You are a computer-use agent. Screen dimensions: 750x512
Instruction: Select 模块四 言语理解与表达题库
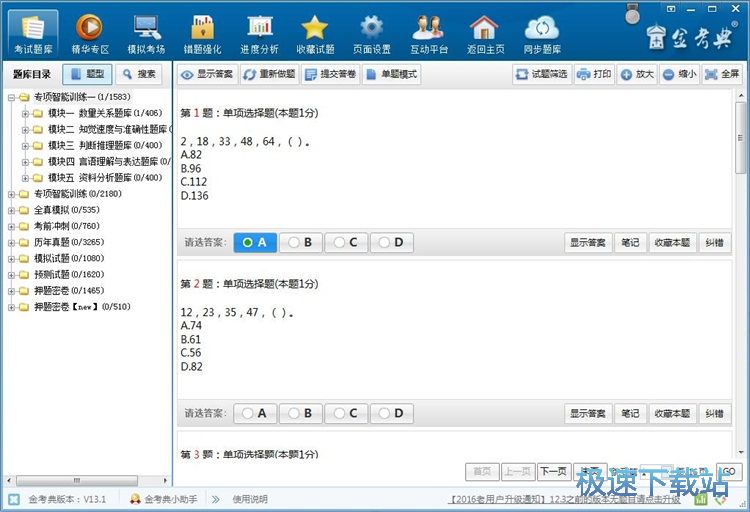pyautogui.click(x=110, y=162)
